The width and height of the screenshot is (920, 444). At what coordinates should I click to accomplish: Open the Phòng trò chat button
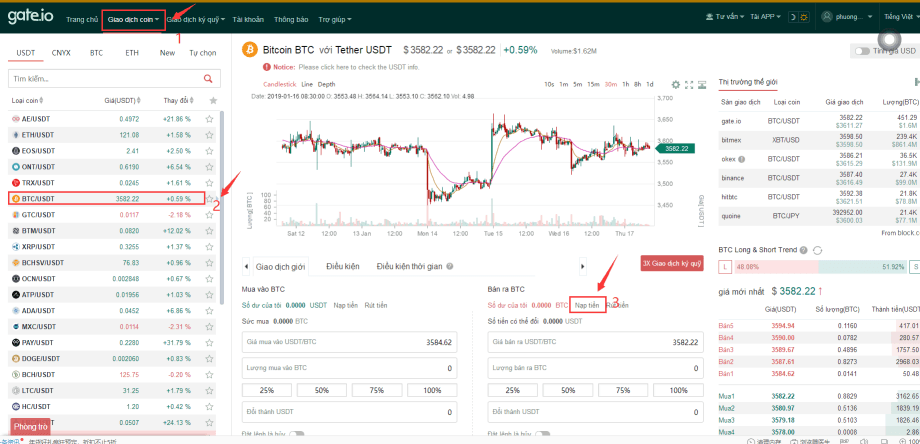(31, 426)
